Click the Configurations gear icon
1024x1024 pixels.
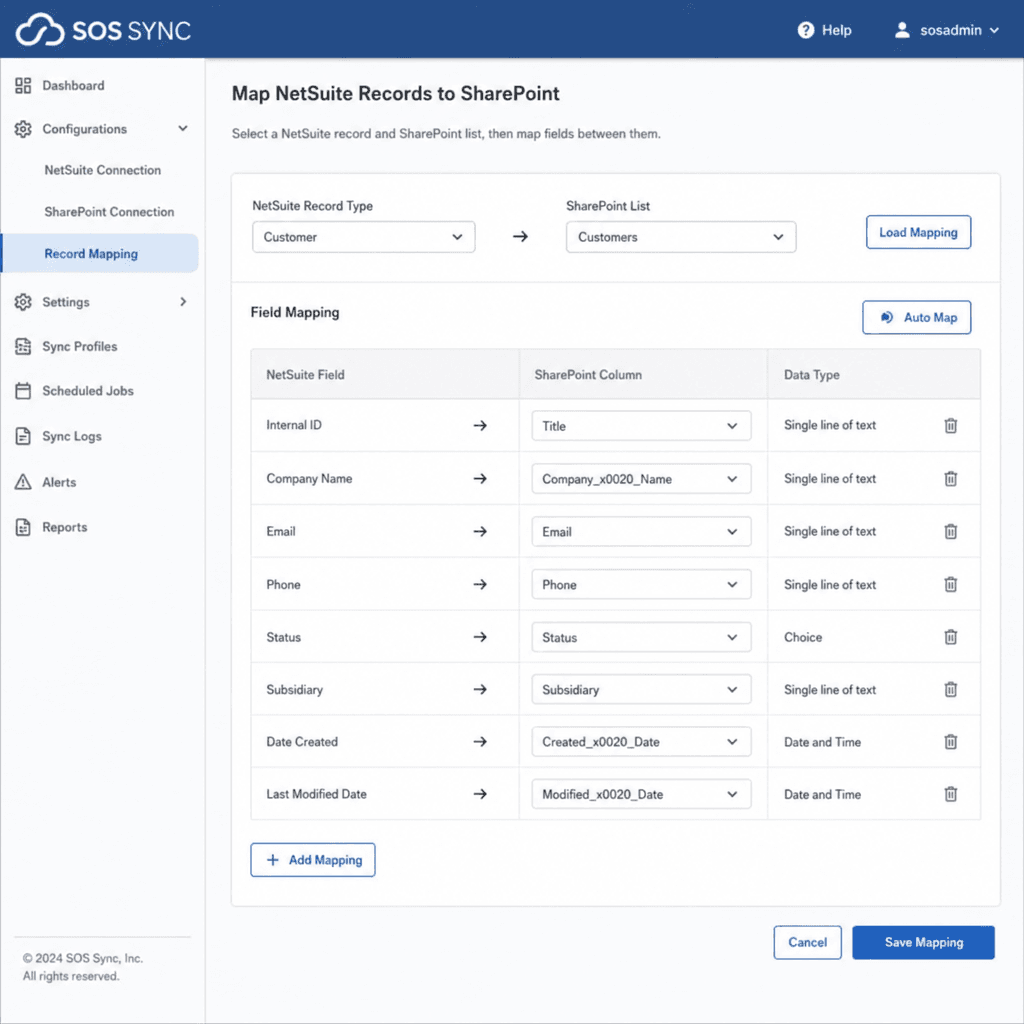23,129
